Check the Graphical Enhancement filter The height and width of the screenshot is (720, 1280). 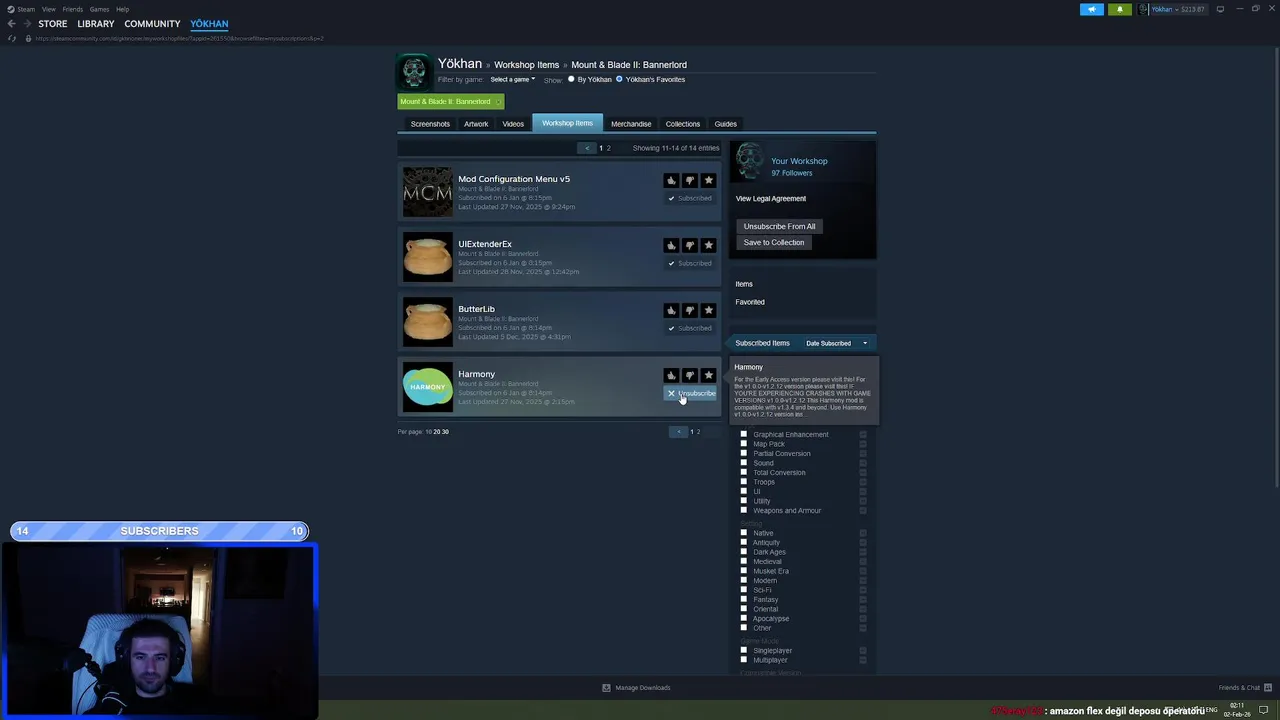coord(743,434)
